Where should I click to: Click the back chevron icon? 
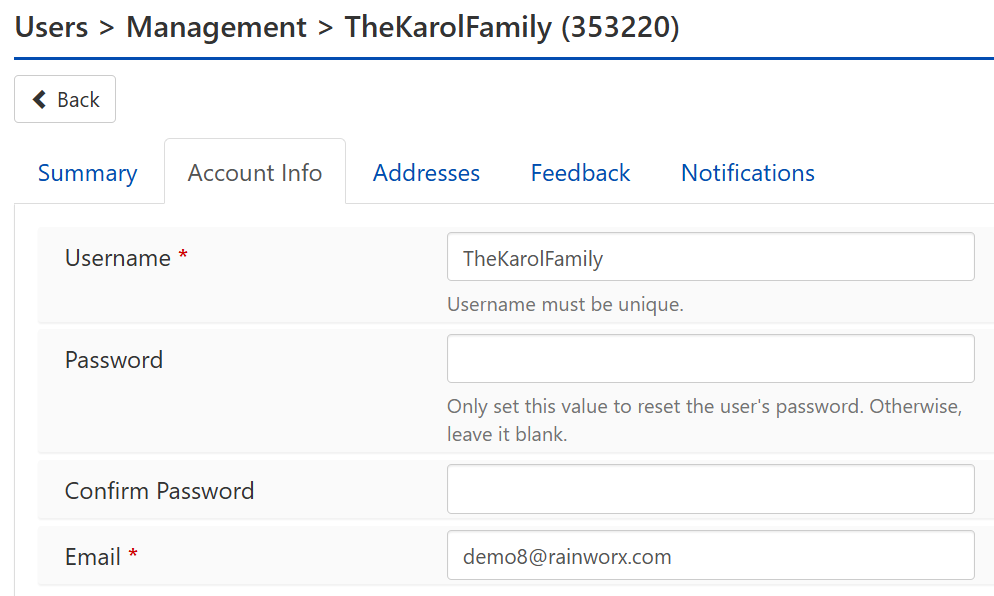[38, 99]
